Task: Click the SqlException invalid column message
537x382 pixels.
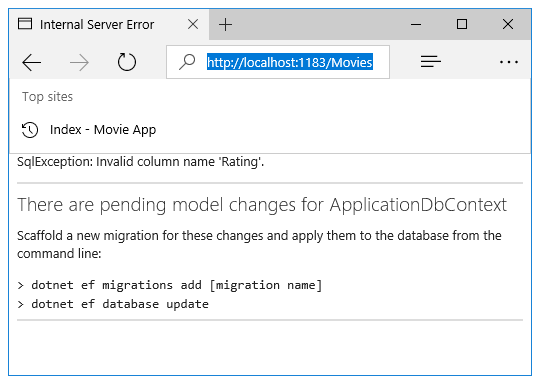Action: pyautogui.click(x=140, y=162)
